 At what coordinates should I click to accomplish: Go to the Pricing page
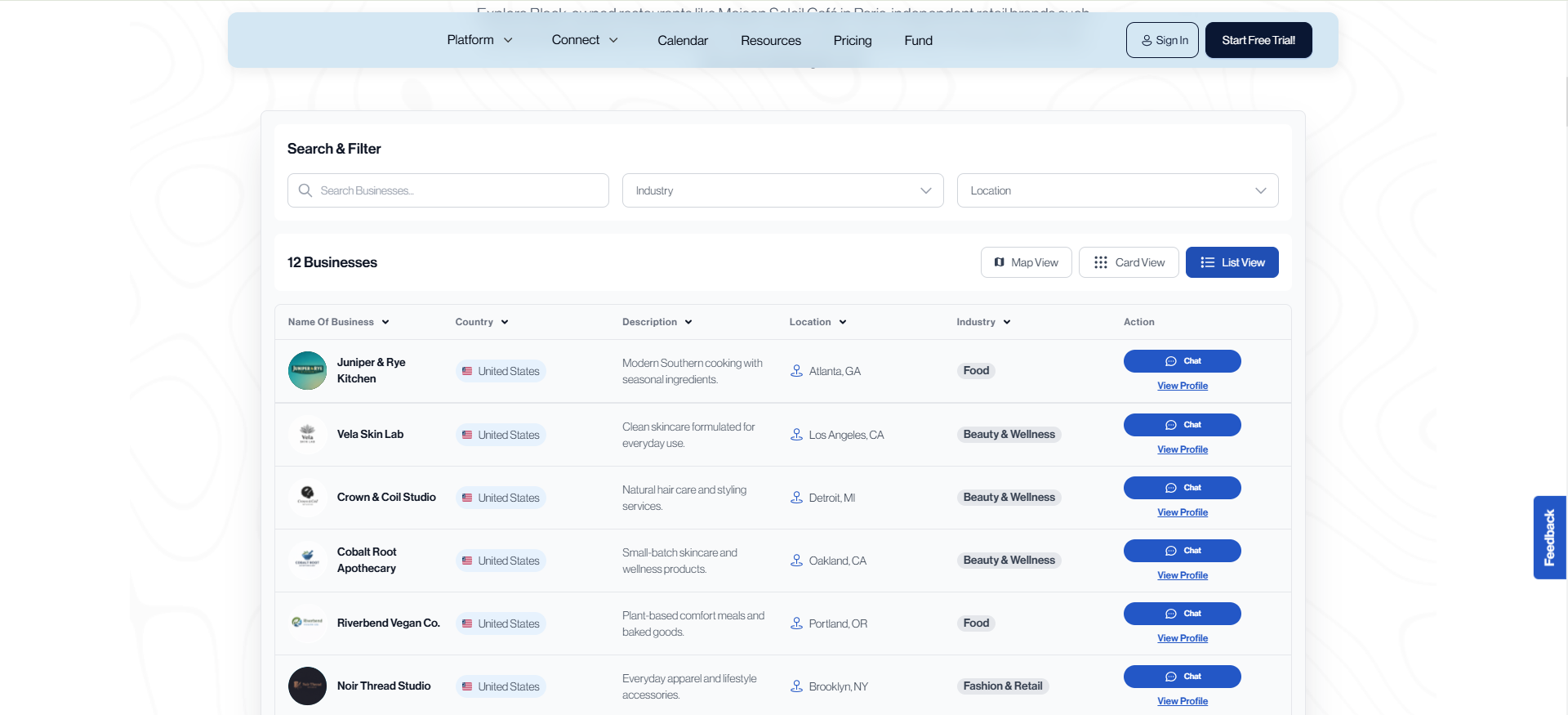pyautogui.click(x=853, y=40)
